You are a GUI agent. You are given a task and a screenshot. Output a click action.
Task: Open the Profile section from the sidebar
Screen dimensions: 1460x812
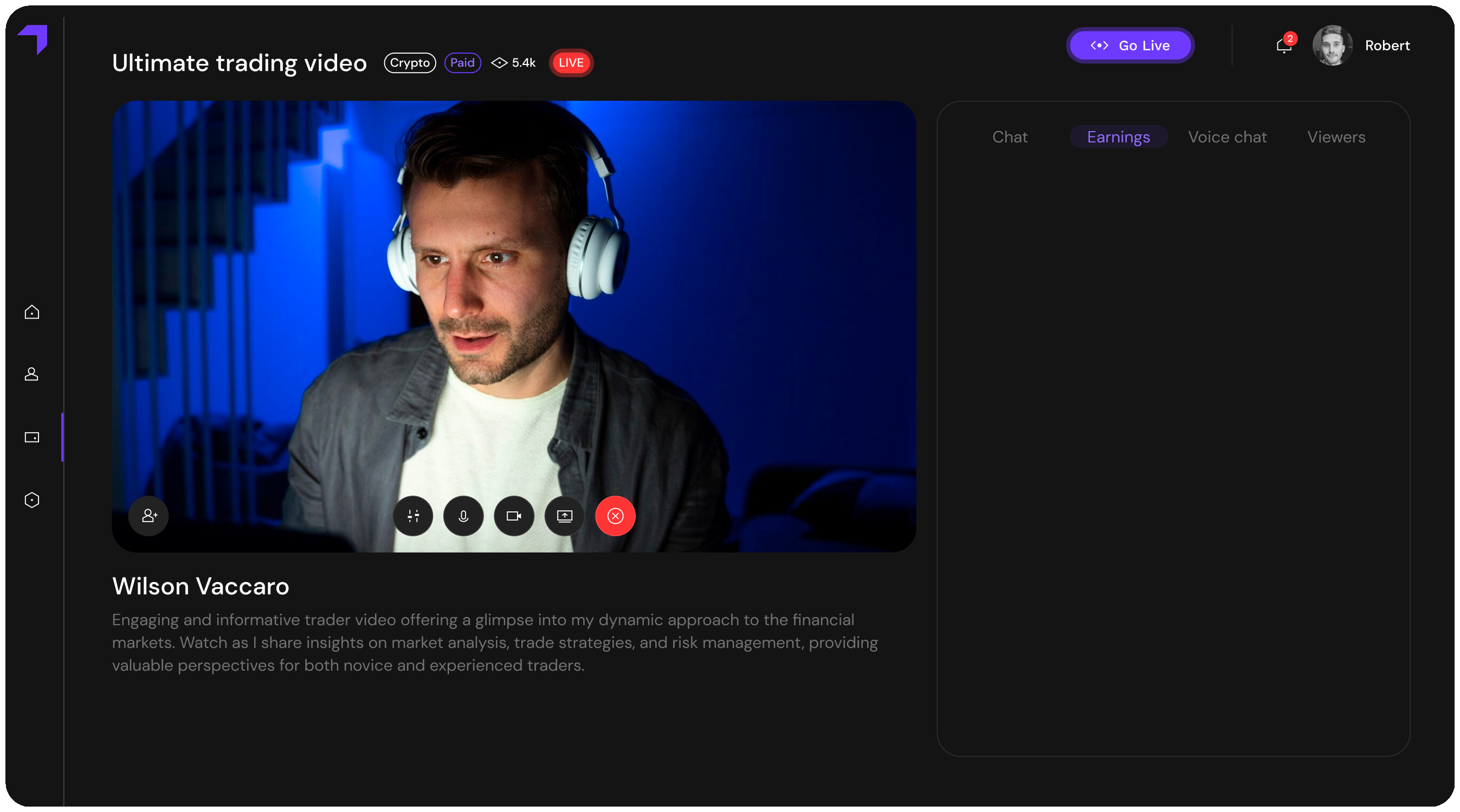point(31,374)
